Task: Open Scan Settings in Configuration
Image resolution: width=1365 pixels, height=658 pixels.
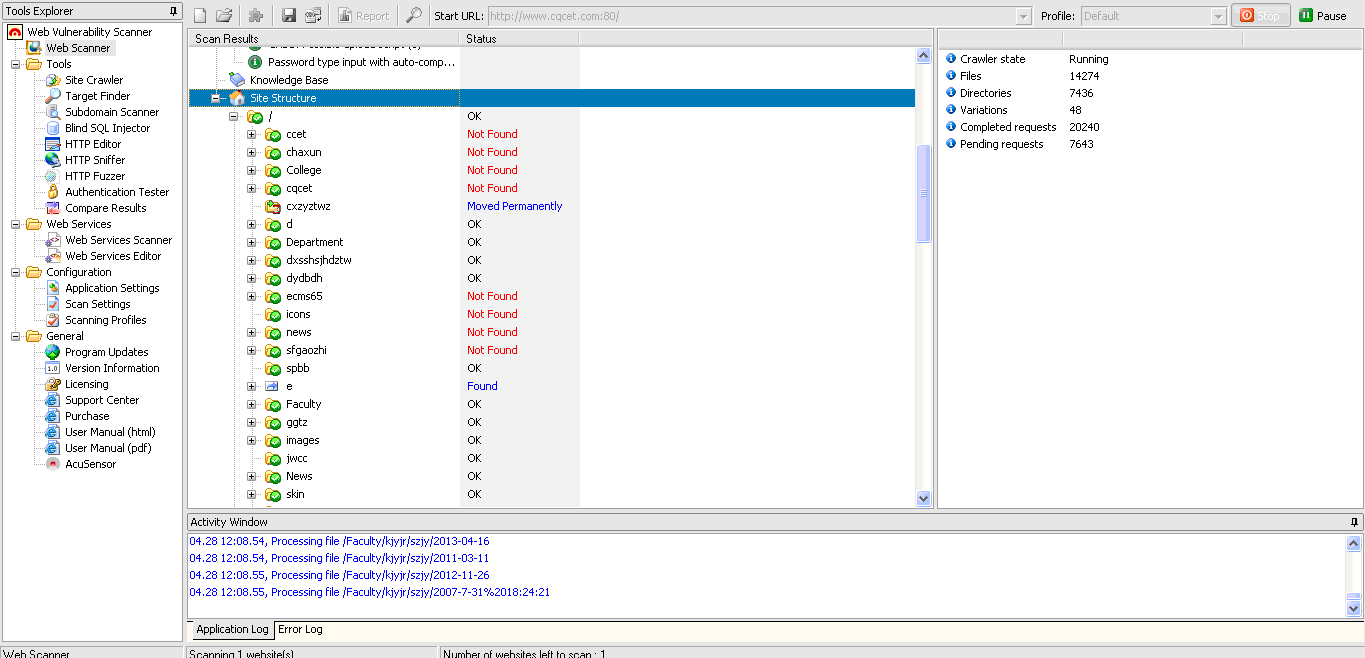Action: click(97, 304)
